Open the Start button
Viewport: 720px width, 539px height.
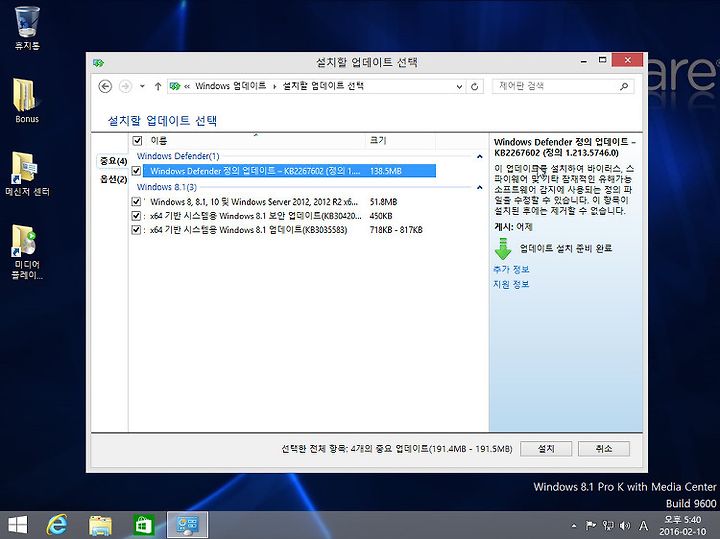click(x=18, y=525)
